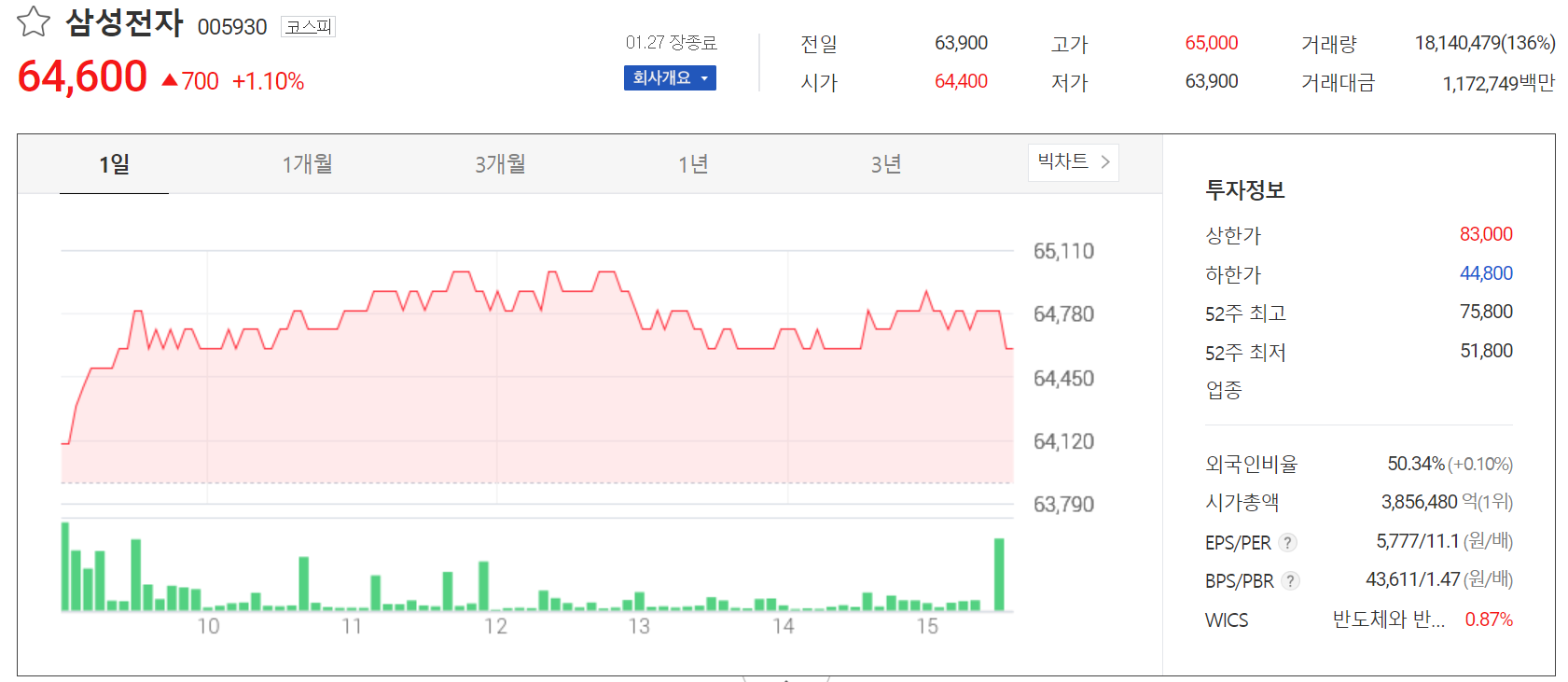Click the 63,790 price axis label

point(1063,505)
